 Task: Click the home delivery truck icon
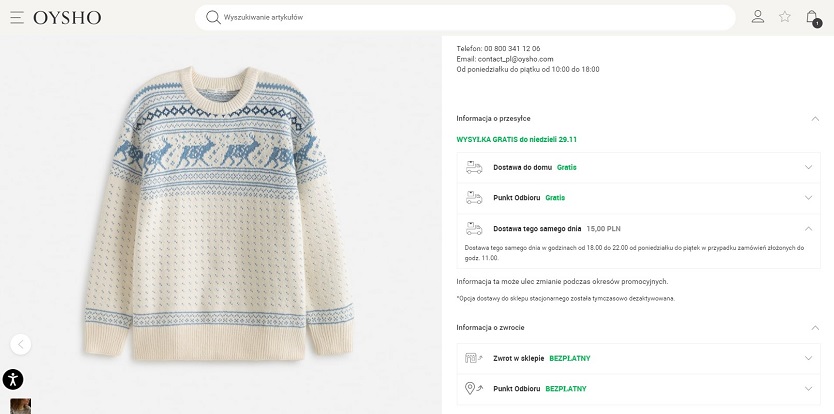[x=474, y=167]
